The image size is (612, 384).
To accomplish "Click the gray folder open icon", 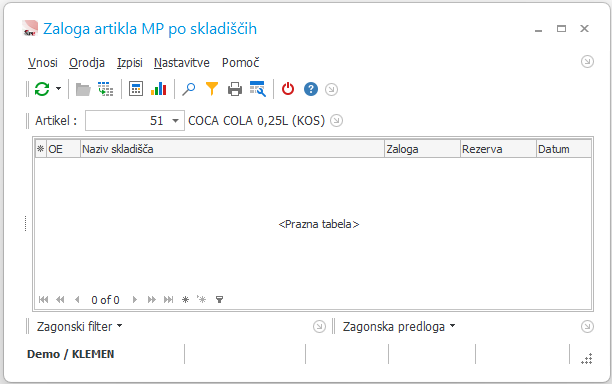I will [x=83, y=89].
